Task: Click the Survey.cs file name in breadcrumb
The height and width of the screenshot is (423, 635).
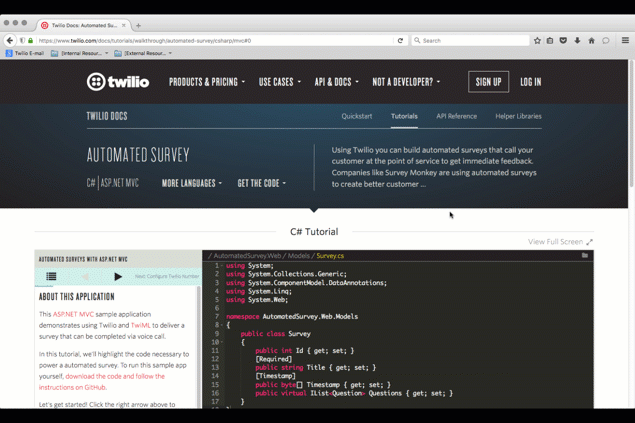Action: (x=330, y=256)
